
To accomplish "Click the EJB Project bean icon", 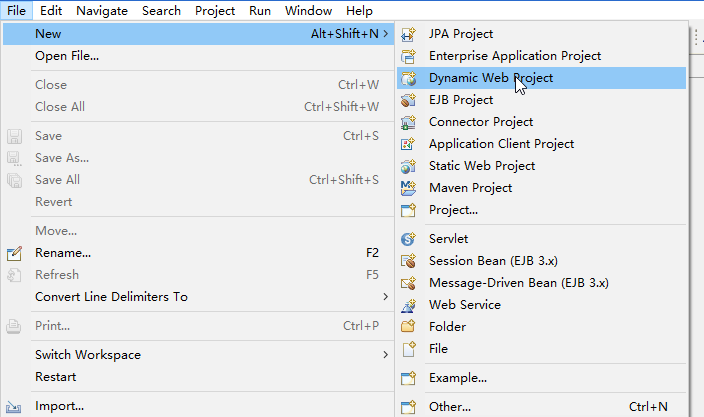I will click(408, 100).
